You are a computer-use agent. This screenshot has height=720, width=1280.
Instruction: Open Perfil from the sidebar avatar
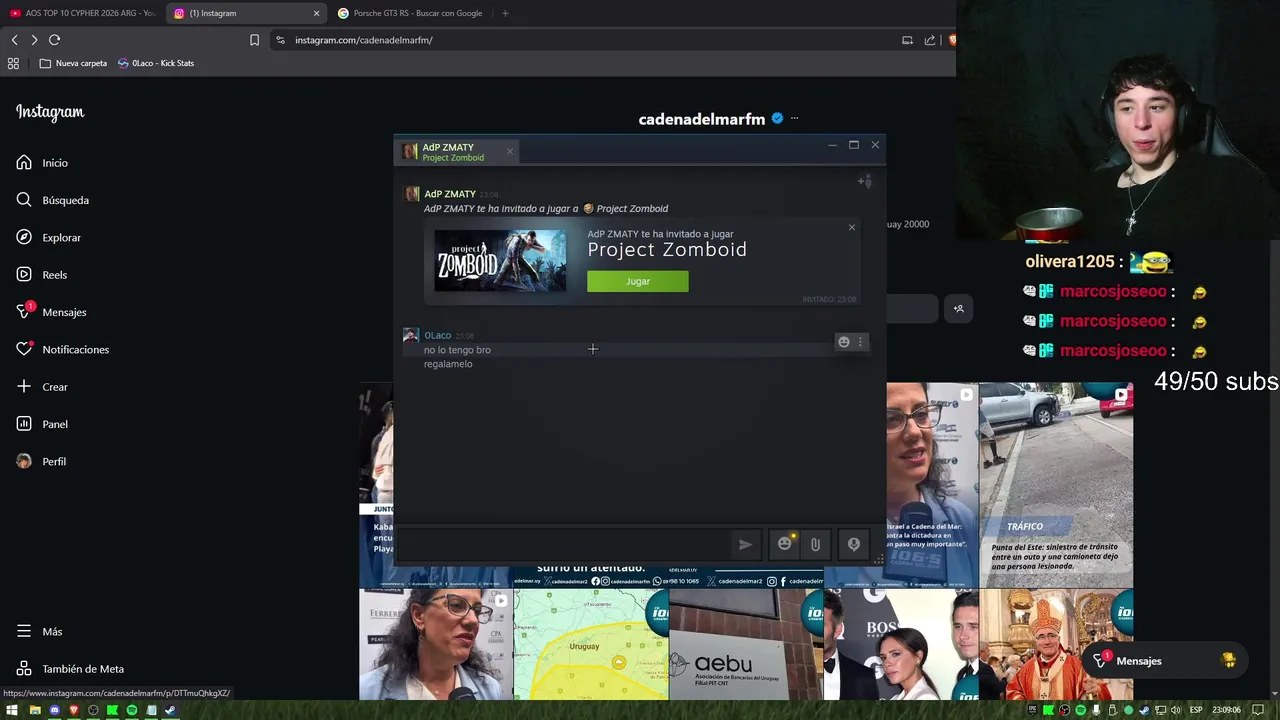41,461
